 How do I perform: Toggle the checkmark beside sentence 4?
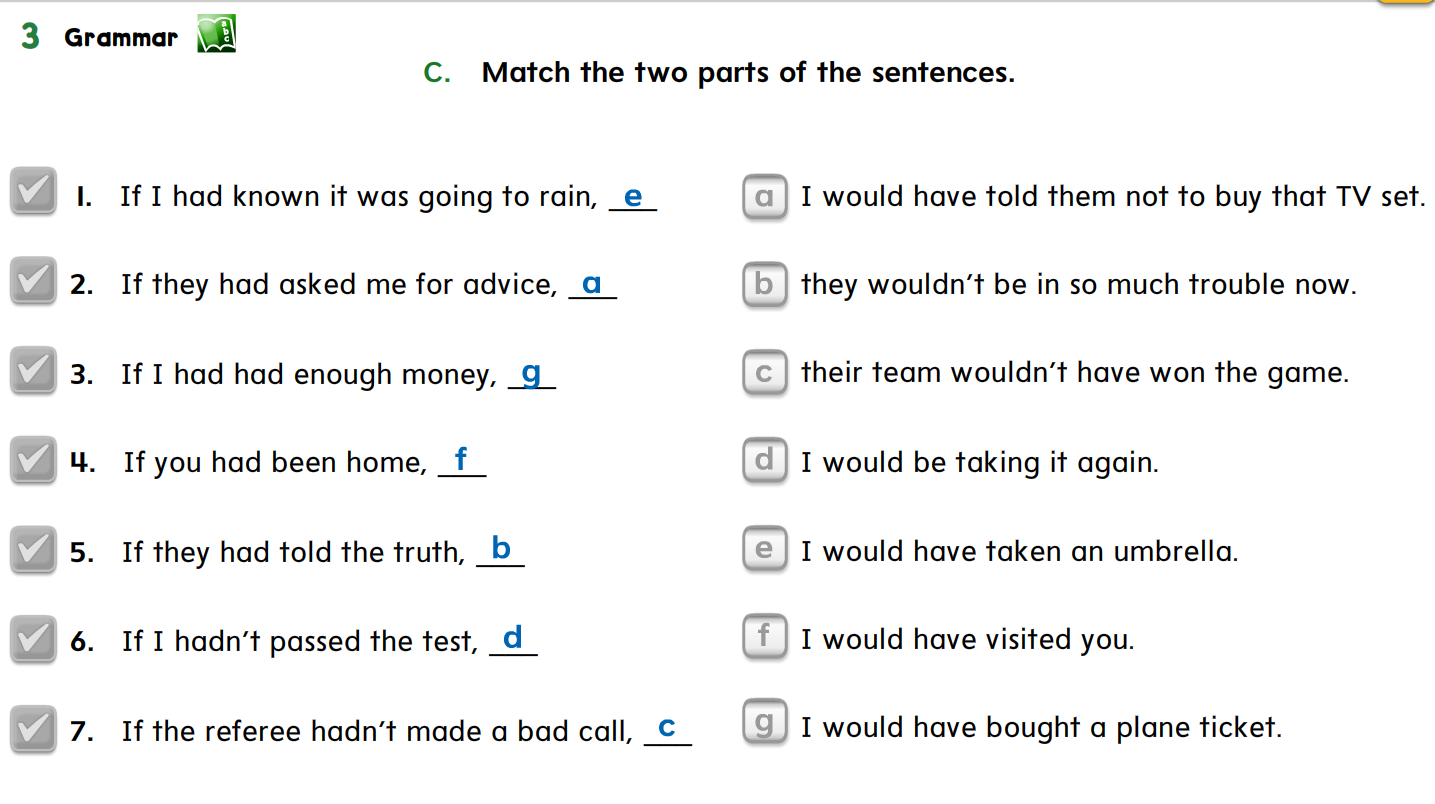[33, 460]
